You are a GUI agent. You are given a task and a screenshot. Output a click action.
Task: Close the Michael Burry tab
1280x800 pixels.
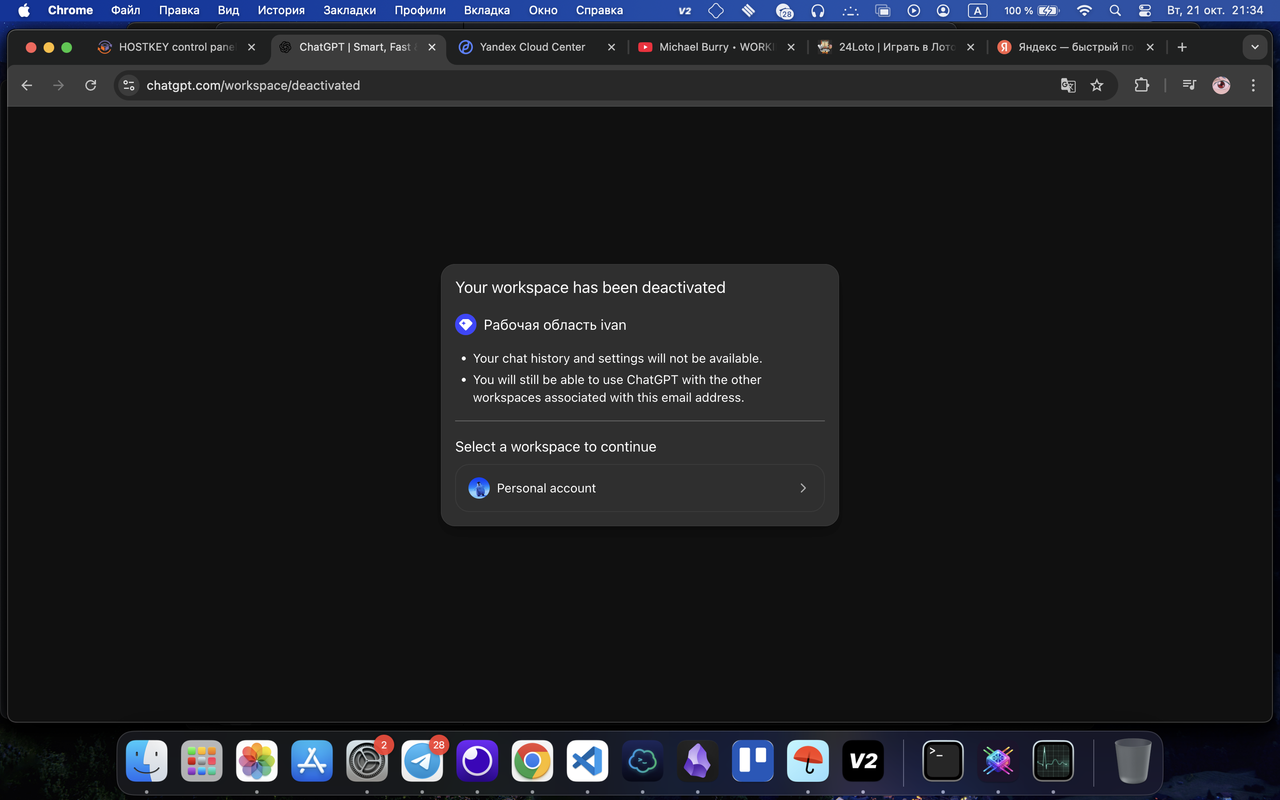(x=791, y=47)
